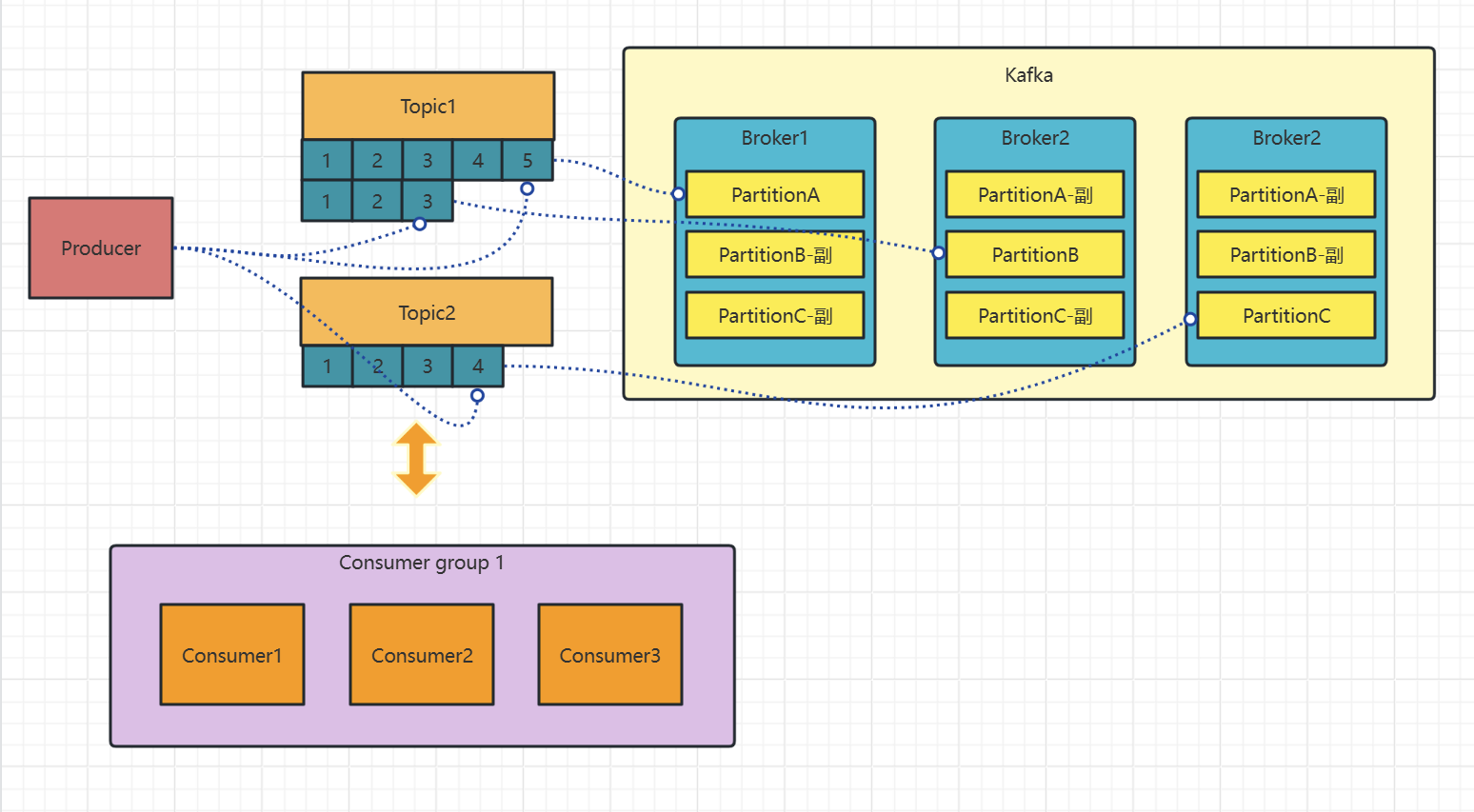The width and height of the screenshot is (1474, 812).
Task: Select PartitionB-副 in the rightmost broker
Action: (1286, 254)
